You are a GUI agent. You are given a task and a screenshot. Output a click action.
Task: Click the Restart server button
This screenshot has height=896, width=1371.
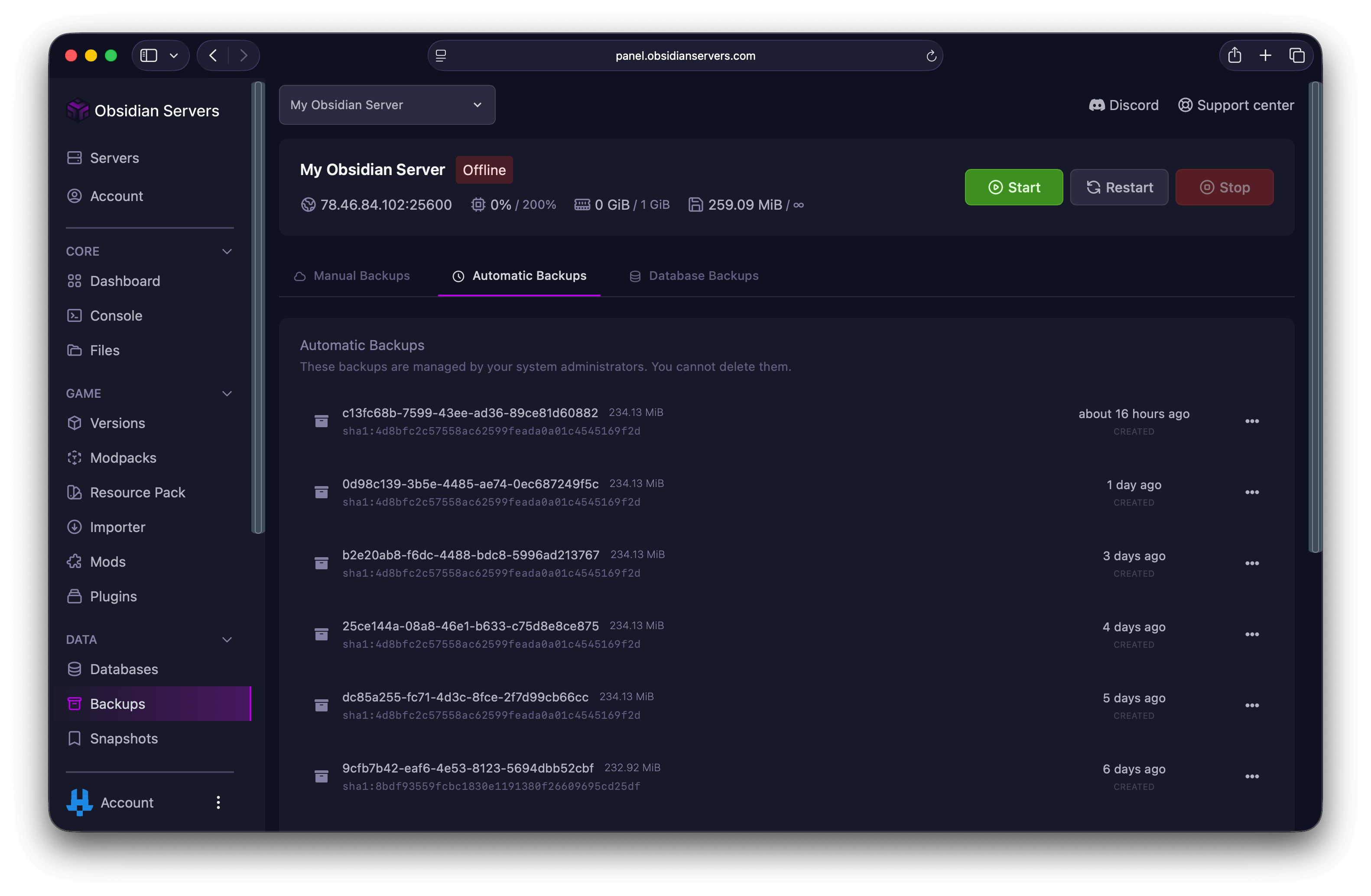click(1119, 187)
